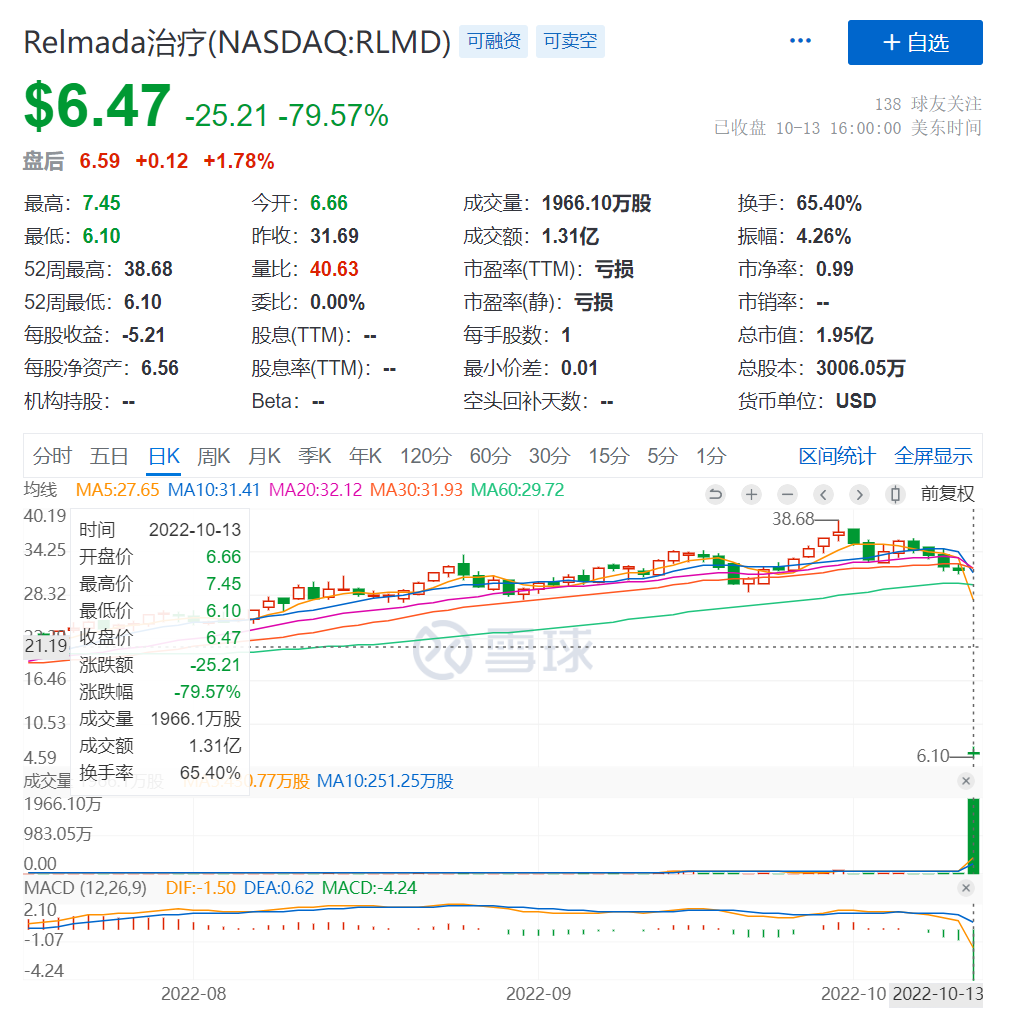This screenshot has height=1010, width=1015.
Task: Pan chart left with left chevron
Action: click(823, 495)
